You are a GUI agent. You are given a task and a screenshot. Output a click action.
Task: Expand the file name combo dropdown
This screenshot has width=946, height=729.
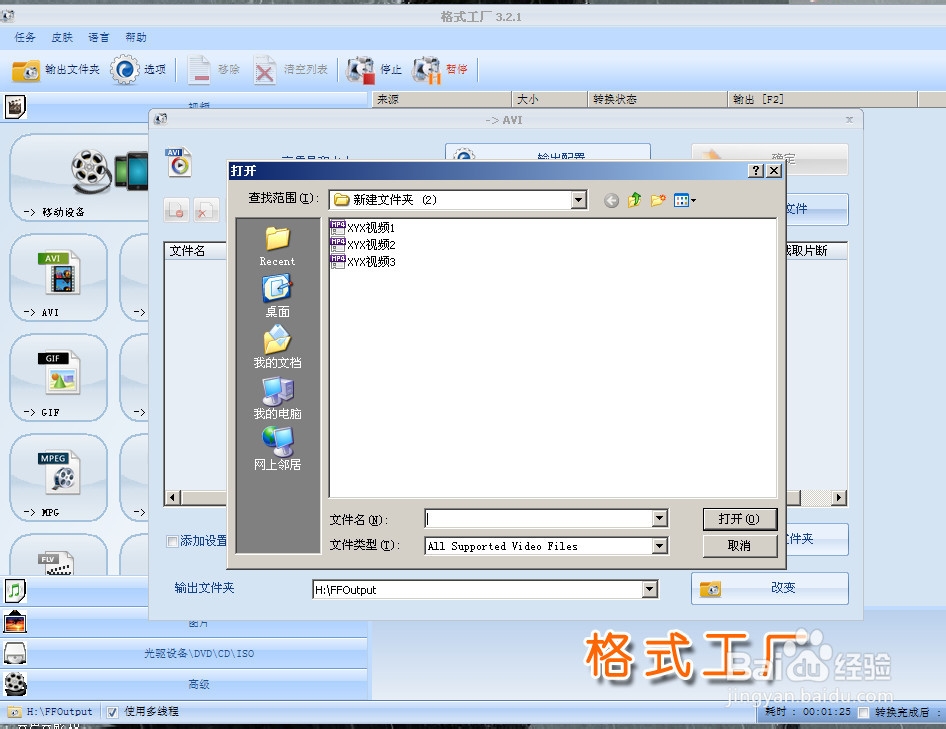tap(659, 518)
